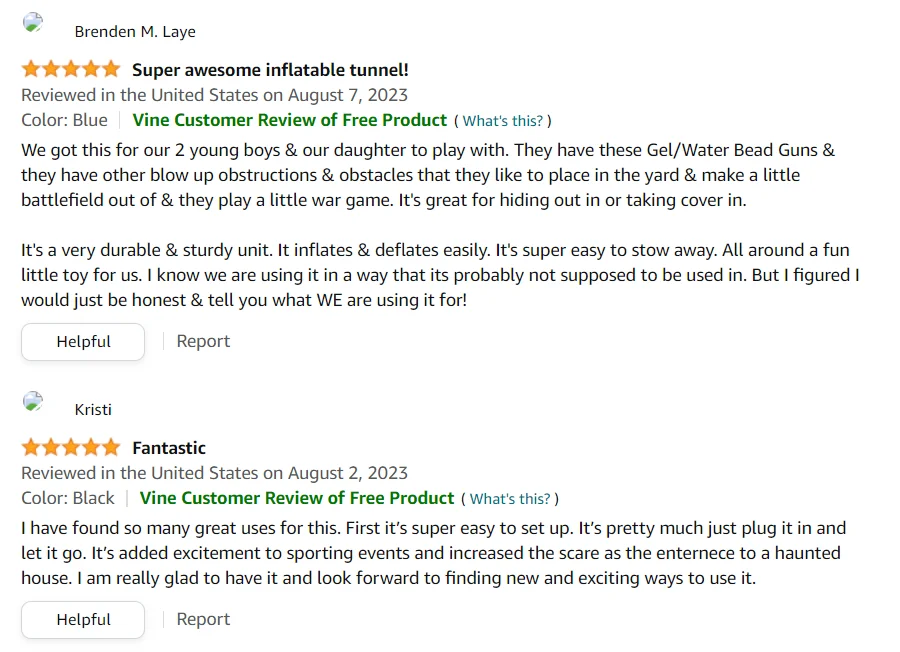
Task: Click 'What's this?' next to Color: Blue review
Action: [503, 121]
